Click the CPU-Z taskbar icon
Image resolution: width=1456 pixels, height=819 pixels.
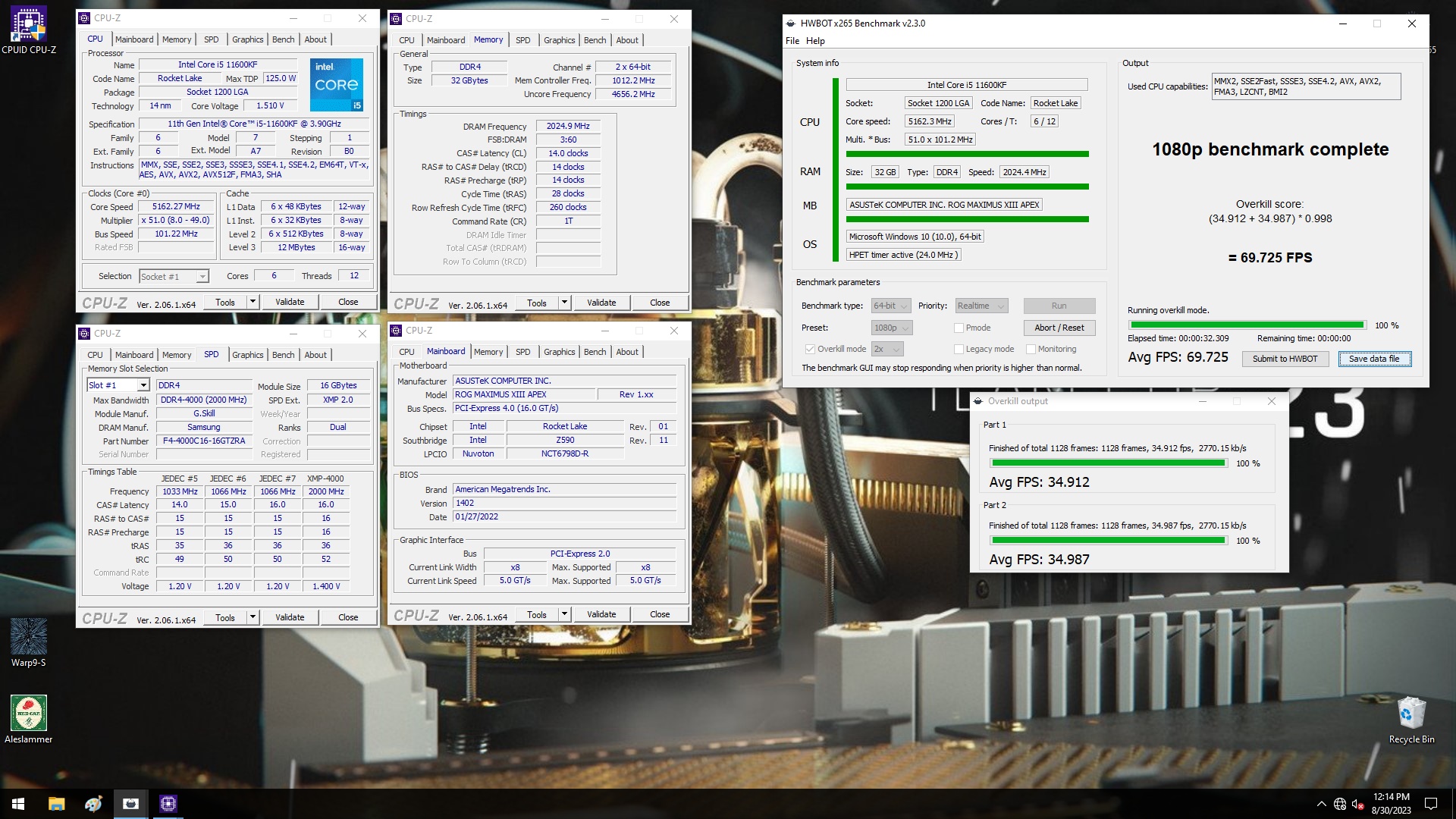click(x=168, y=804)
